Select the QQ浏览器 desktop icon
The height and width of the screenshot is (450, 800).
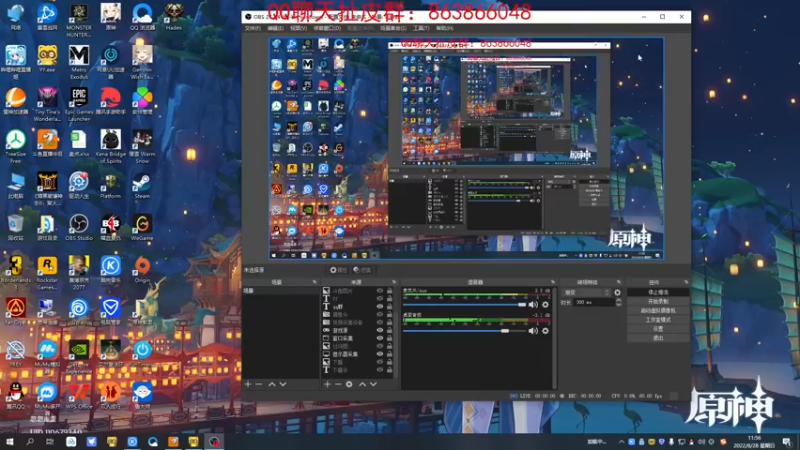[x=142, y=17]
